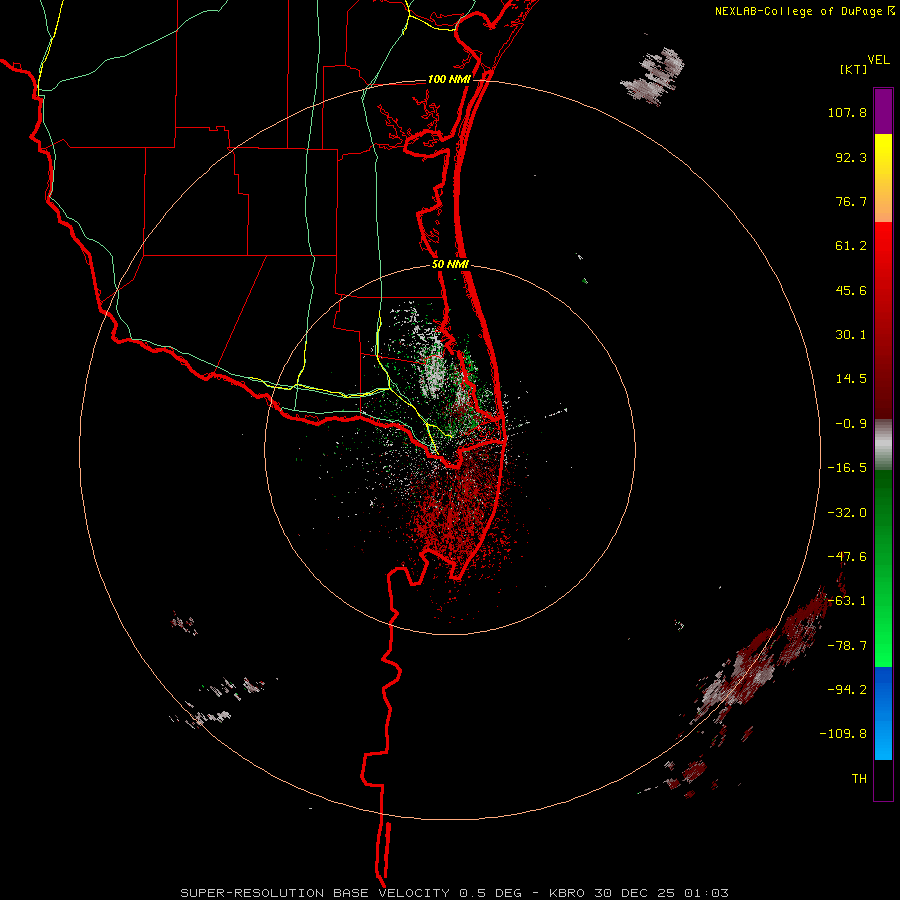Click the gray near-zero segment of the color bar
Screen dimensions: 900x900
point(883,444)
